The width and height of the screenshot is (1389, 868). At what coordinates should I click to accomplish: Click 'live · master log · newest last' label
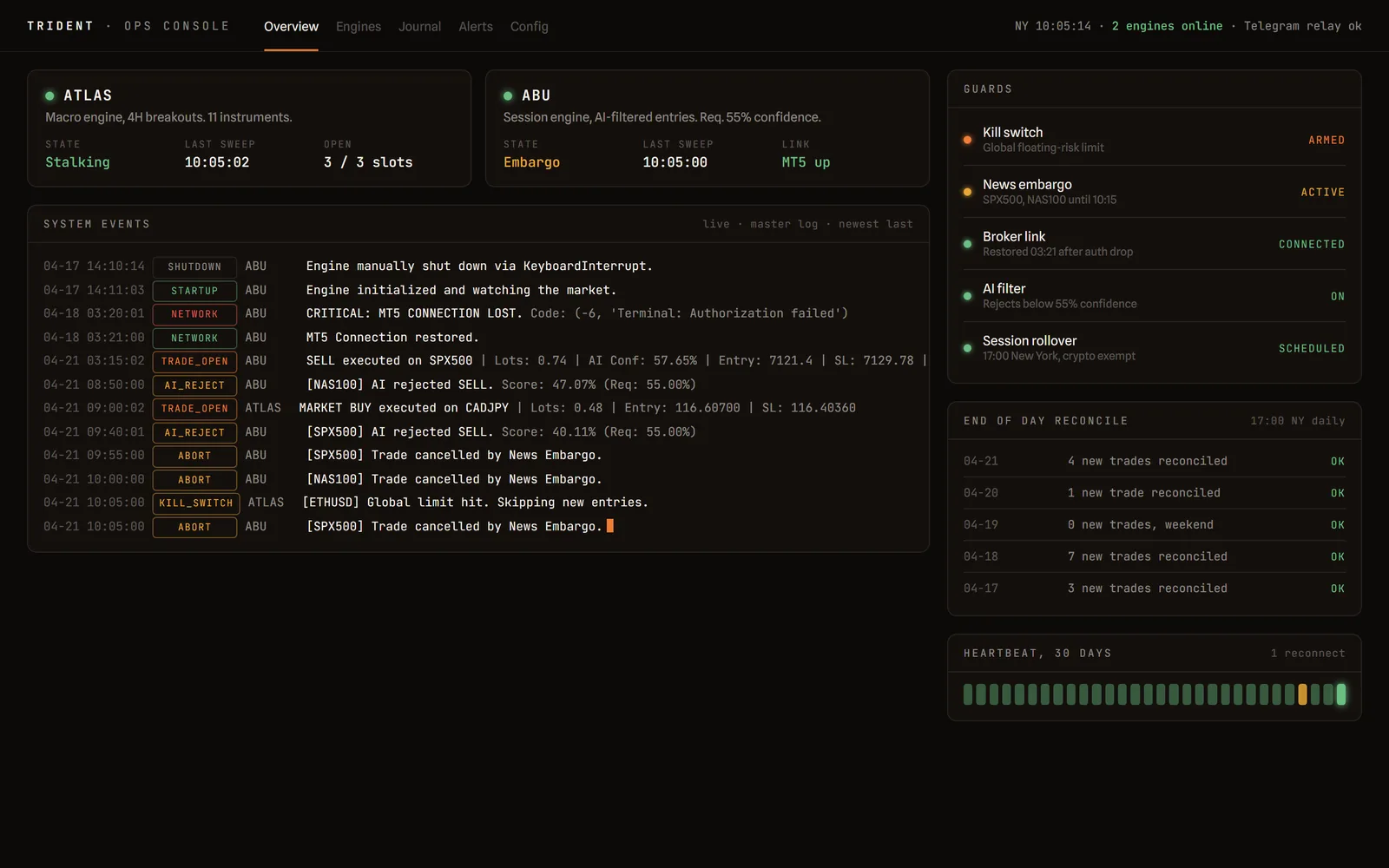click(807, 224)
